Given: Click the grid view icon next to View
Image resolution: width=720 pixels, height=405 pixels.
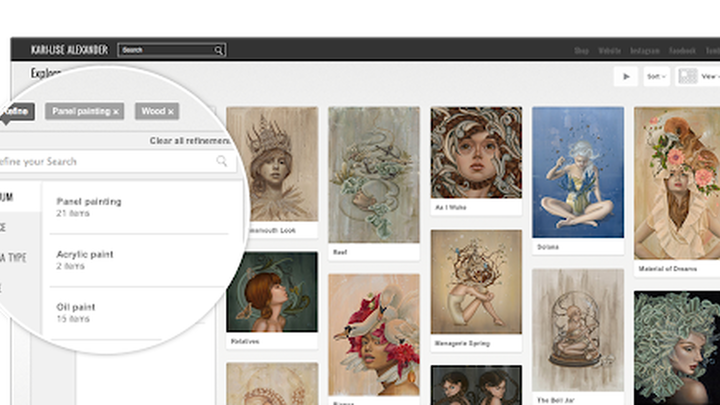Looking at the screenshot, I should [x=687, y=76].
